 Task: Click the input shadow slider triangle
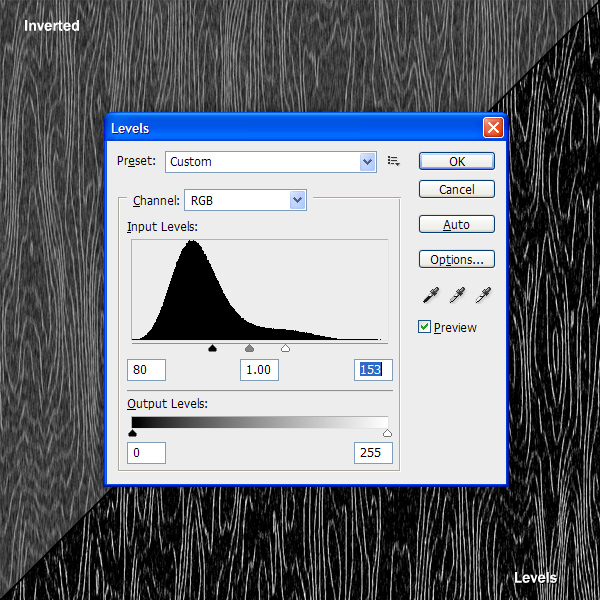coord(212,348)
